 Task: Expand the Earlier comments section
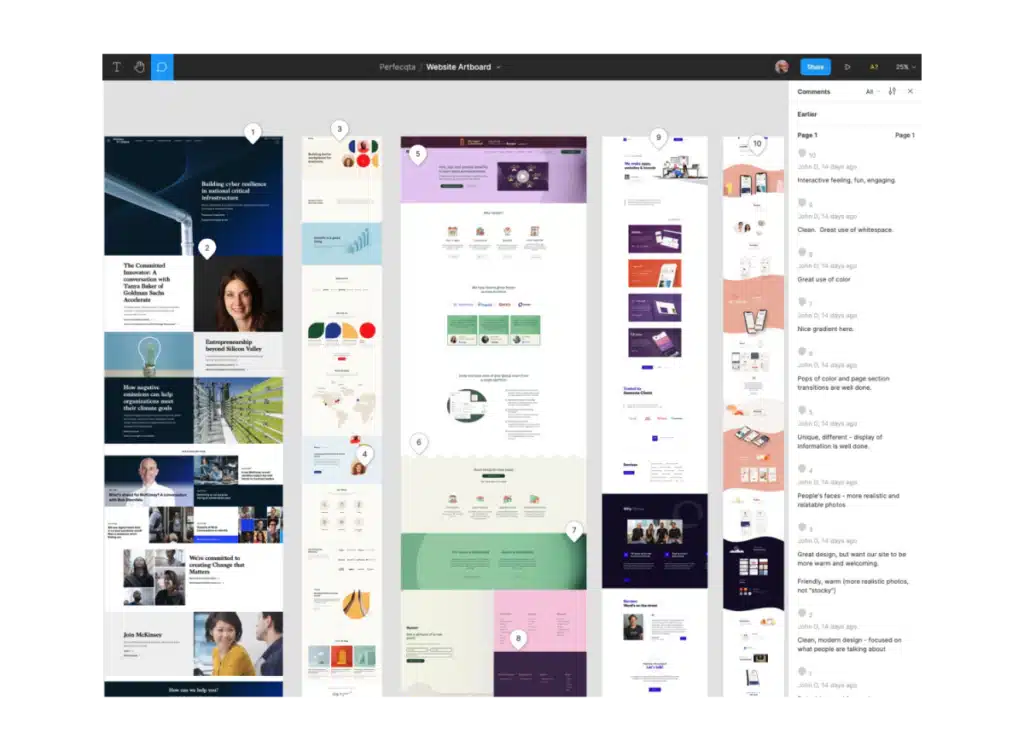(808, 114)
